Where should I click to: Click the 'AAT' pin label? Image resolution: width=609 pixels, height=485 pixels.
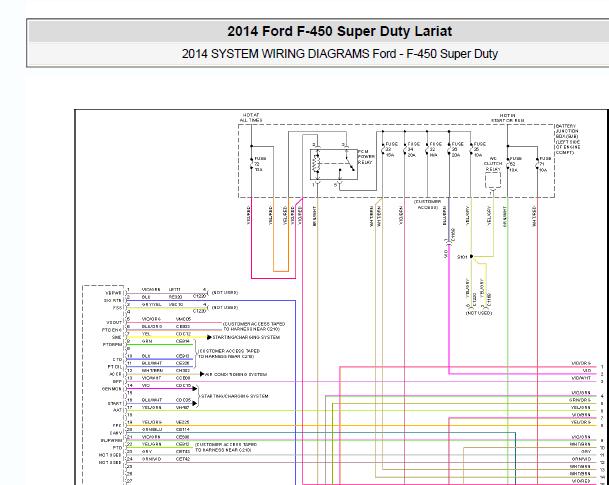tap(117, 410)
